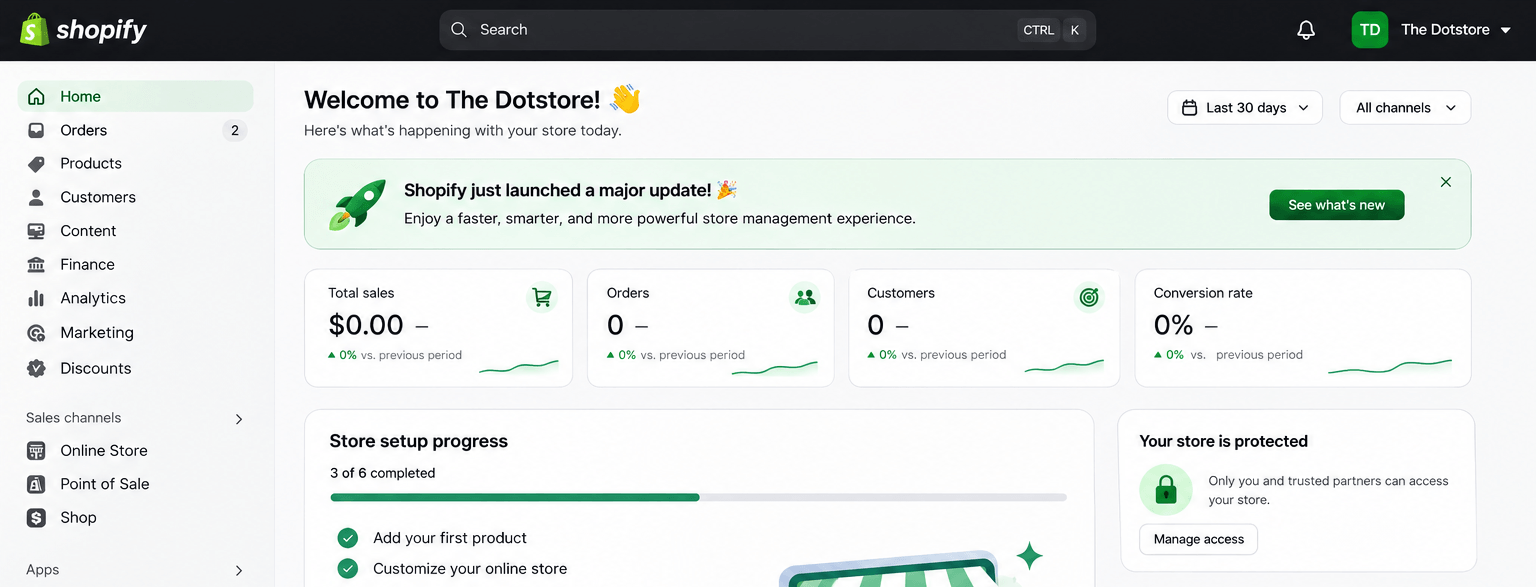This screenshot has height=587, width=1536.
Task: Click the $0.00 total sales value
Action: [366, 325]
